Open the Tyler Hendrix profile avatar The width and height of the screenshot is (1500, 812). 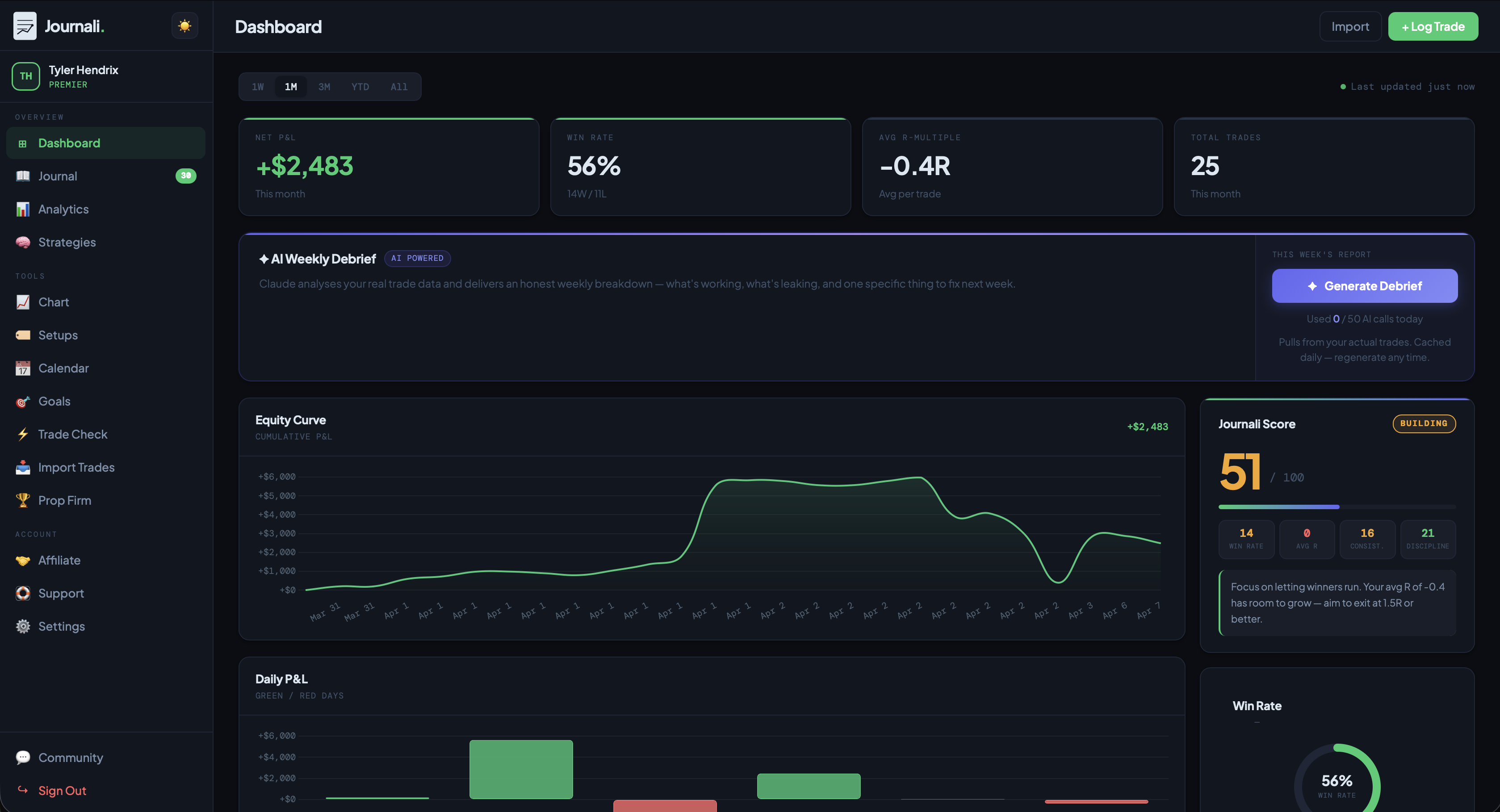pyautogui.click(x=25, y=76)
